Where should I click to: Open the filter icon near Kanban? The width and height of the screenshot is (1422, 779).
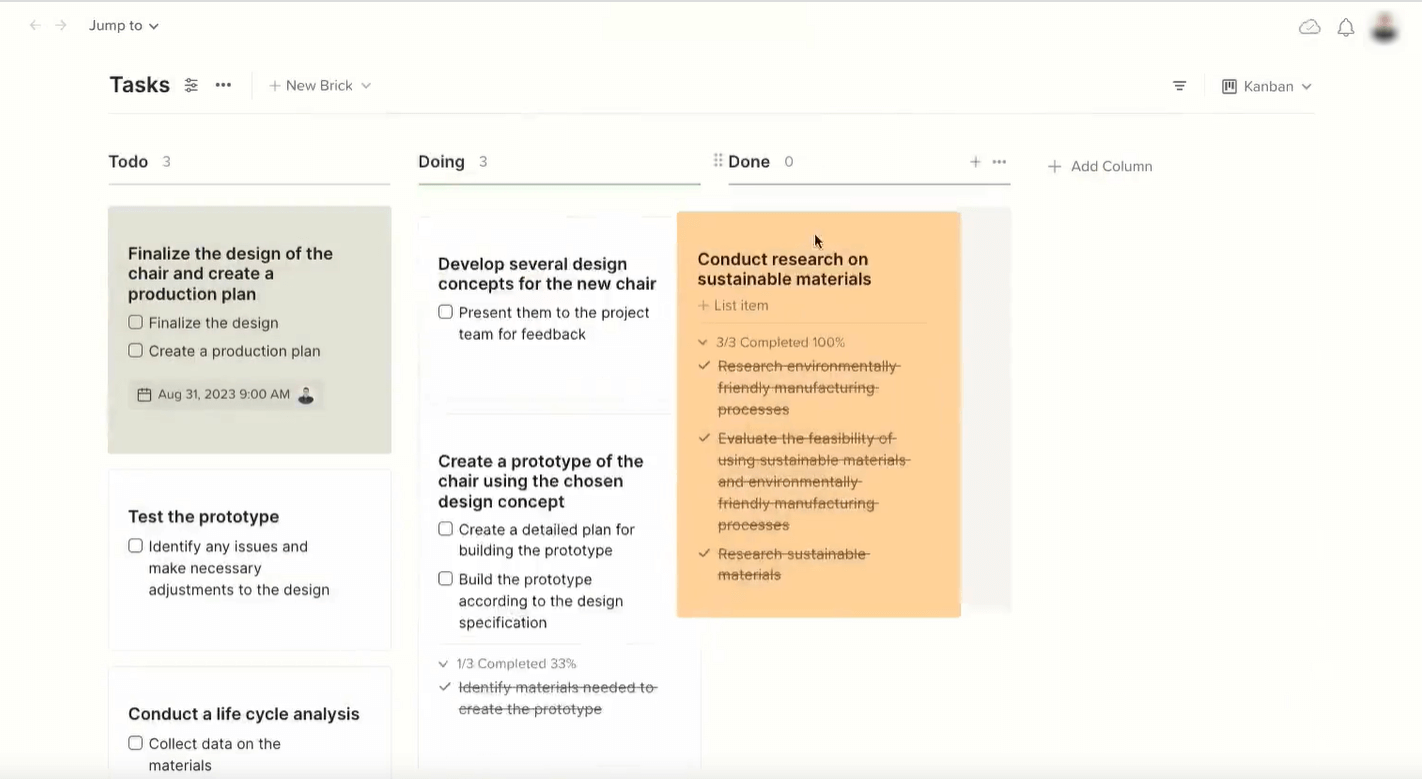pos(1180,86)
